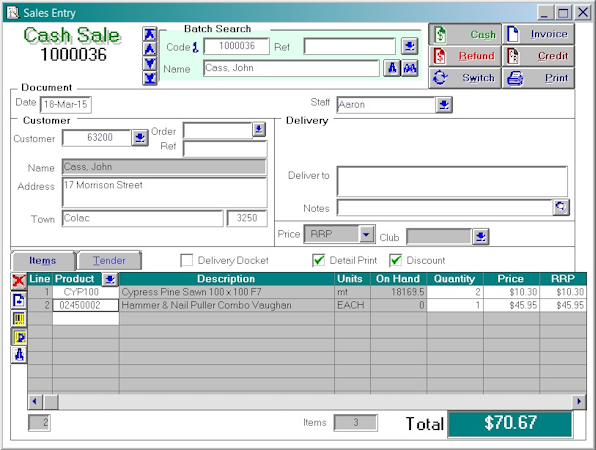Untick the Detail Print checkbox
This screenshot has height=450, width=596.
(319, 260)
